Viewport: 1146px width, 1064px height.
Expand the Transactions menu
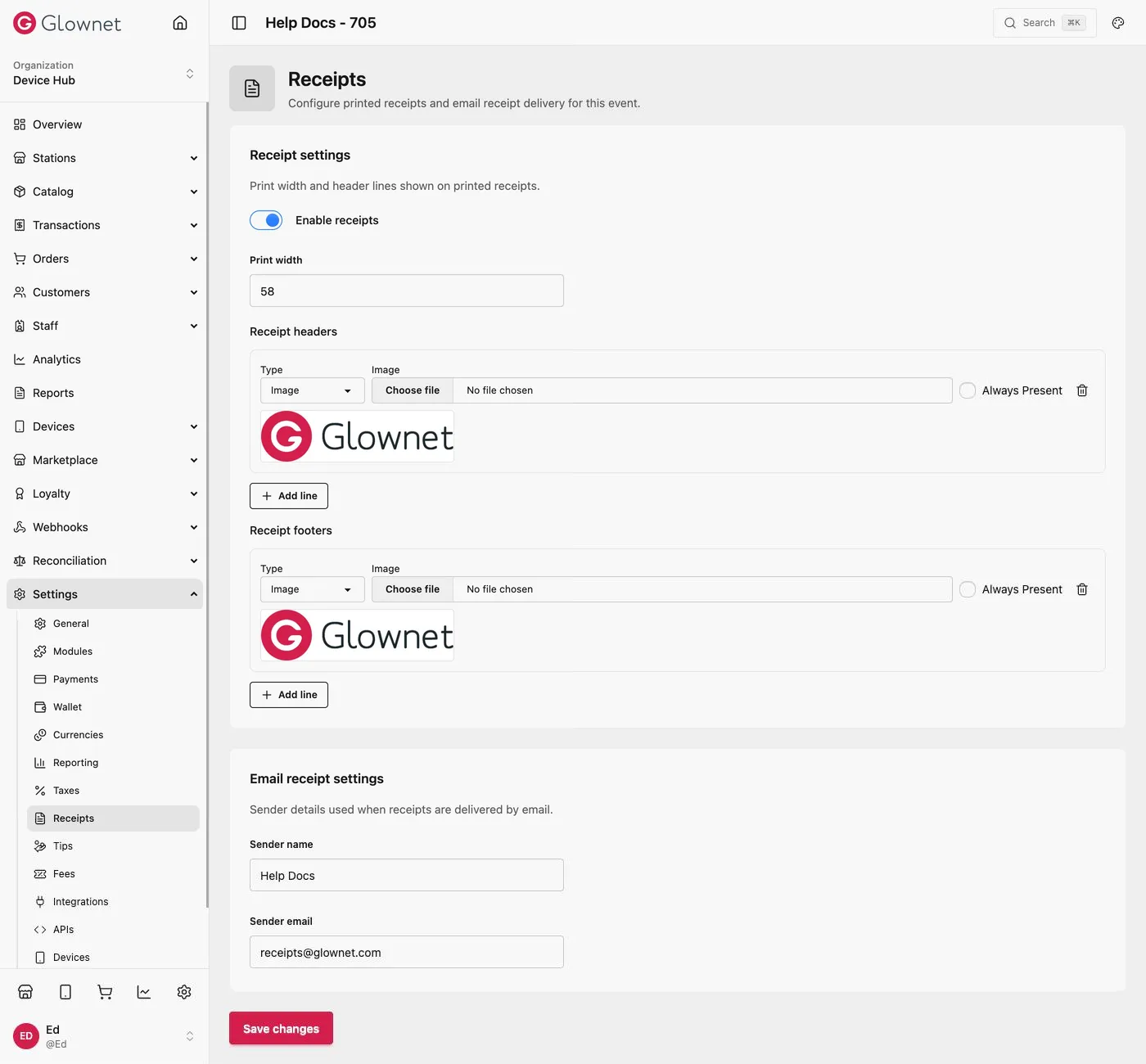pos(104,225)
